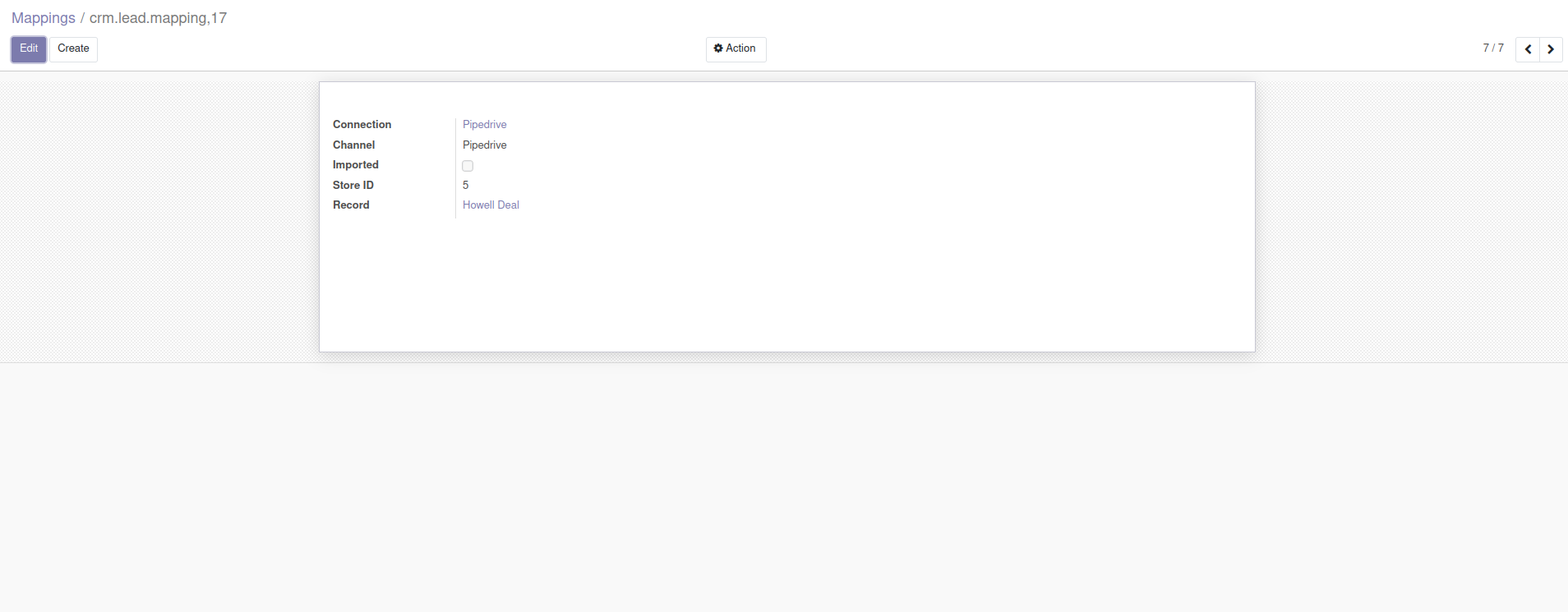Viewport: 1568px width, 612px height.
Task: Open the Action dropdown menu
Action: [x=736, y=49]
